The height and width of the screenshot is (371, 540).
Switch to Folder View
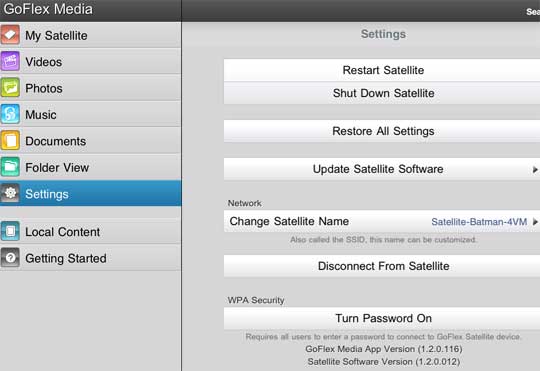tap(91, 168)
